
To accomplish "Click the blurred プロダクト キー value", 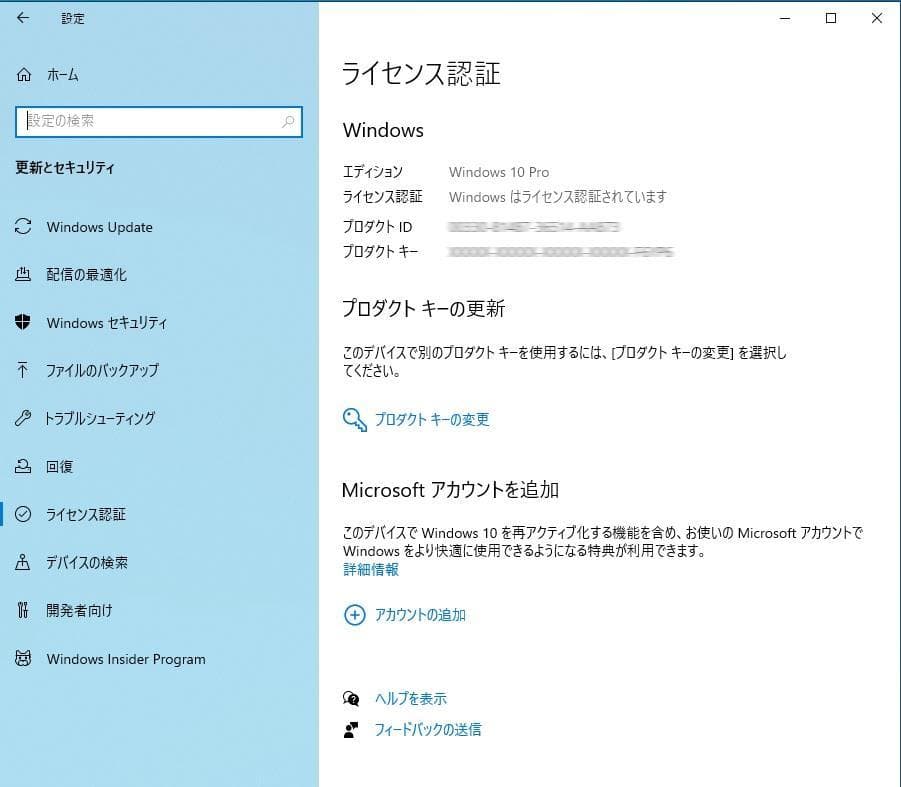I will click(x=561, y=252).
